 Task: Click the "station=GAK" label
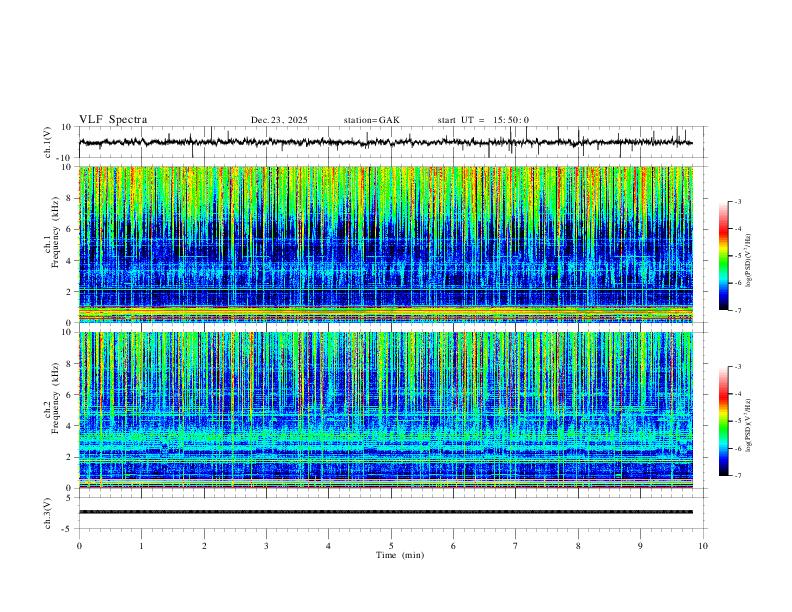371,120
